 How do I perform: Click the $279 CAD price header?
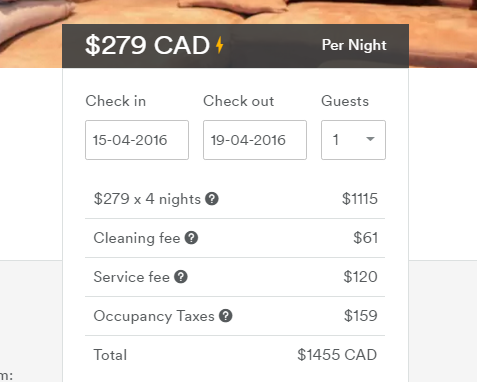[x=147, y=45]
